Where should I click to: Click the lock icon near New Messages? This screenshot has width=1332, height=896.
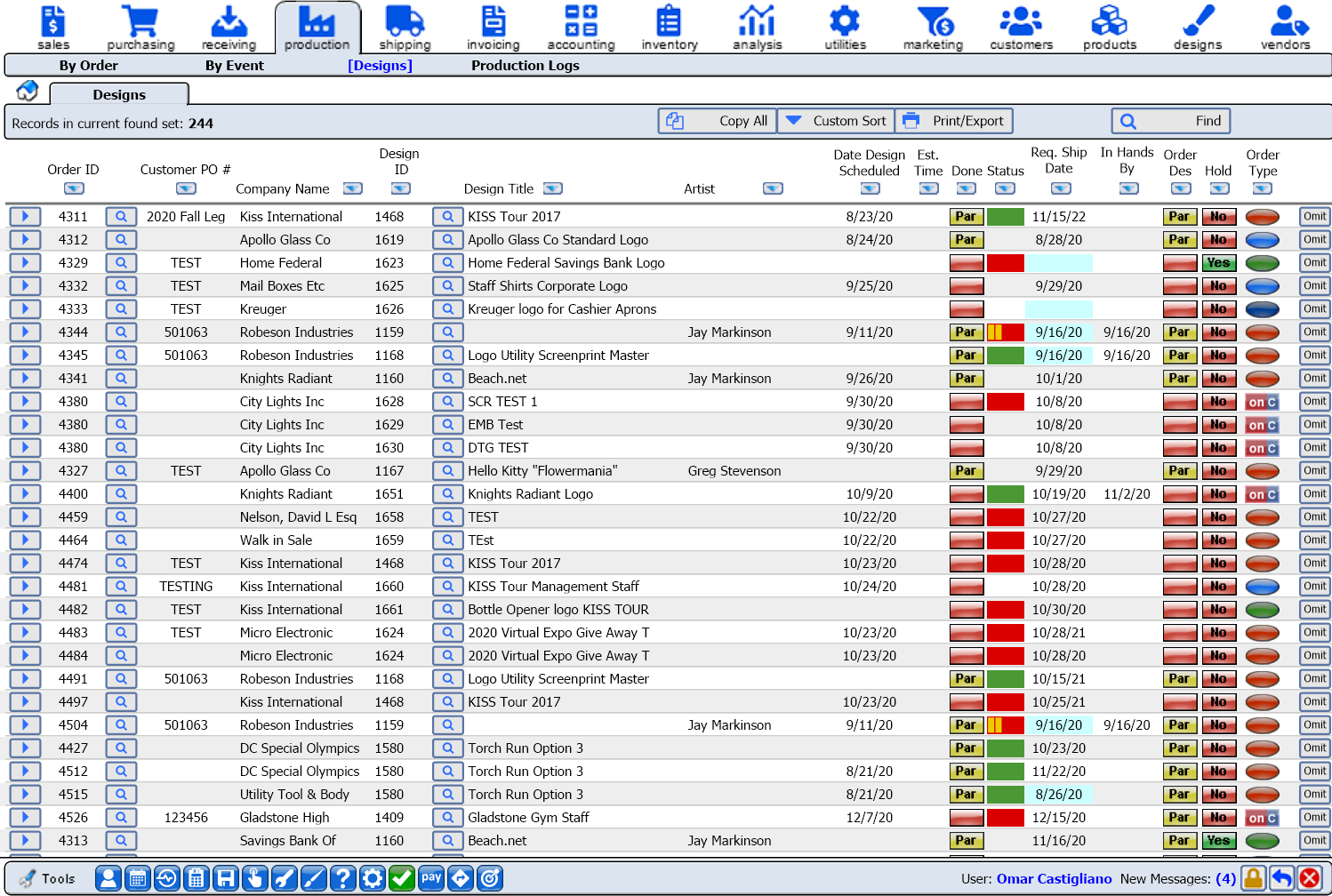[x=1253, y=878]
